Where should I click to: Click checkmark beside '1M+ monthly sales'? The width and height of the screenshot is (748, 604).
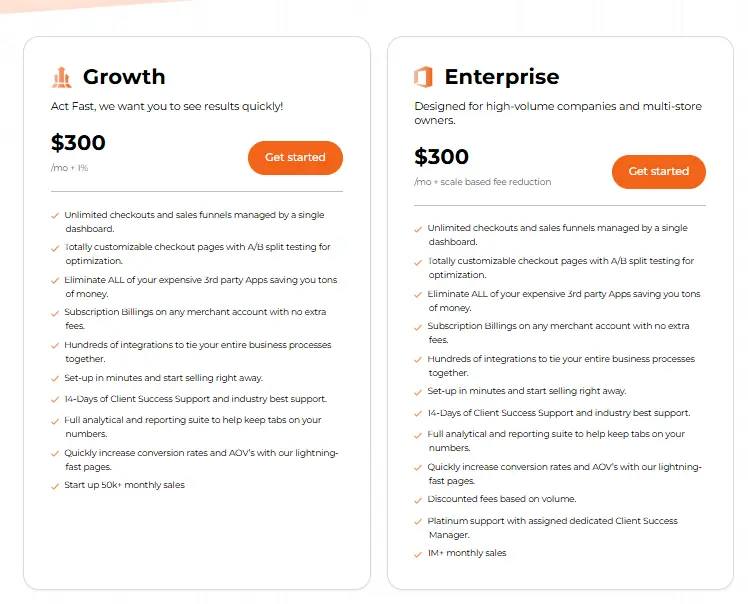click(418, 554)
